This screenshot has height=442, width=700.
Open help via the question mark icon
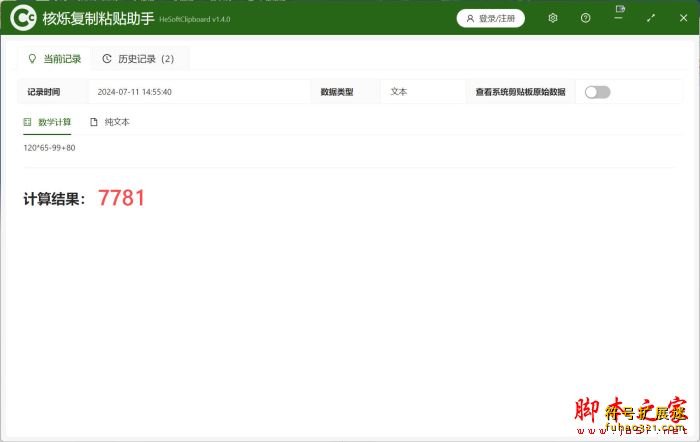[x=585, y=18]
